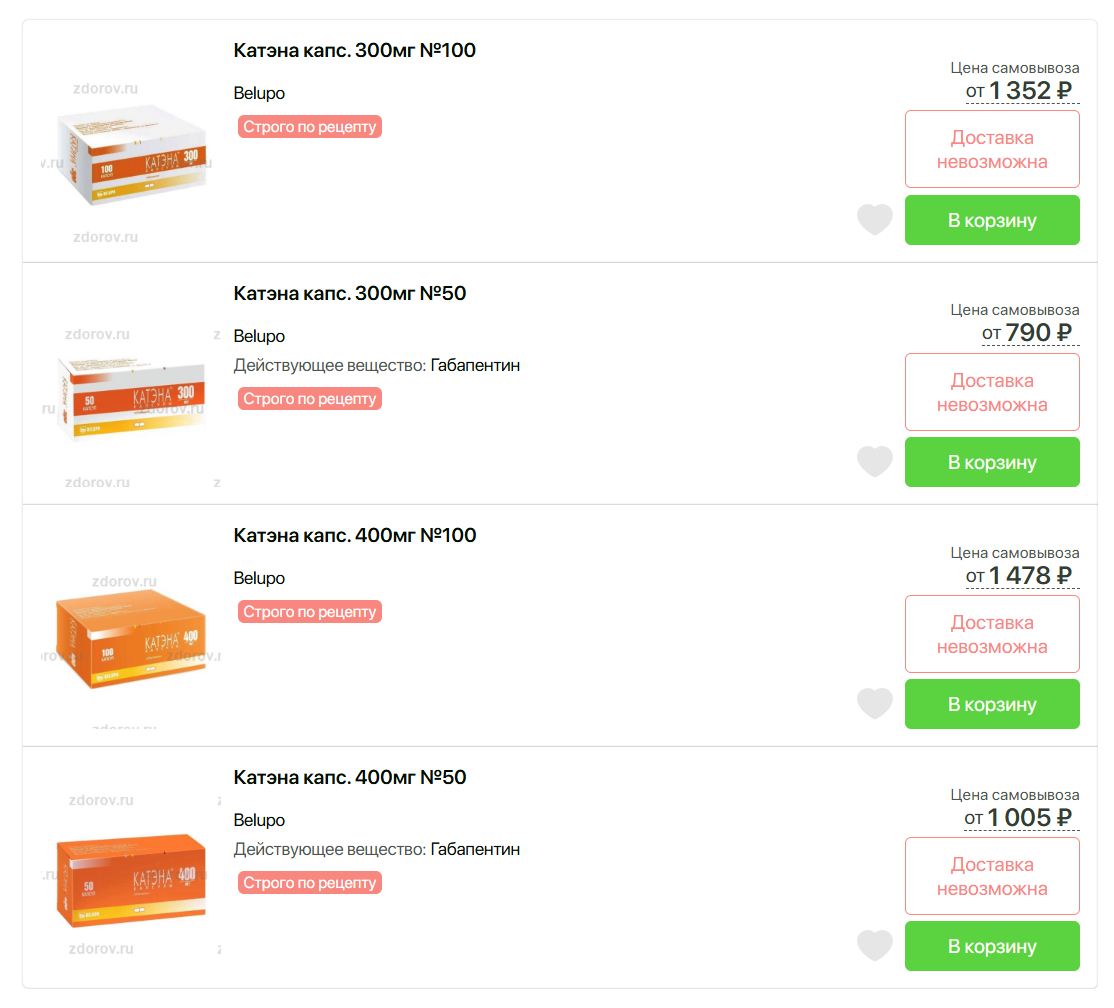This screenshot has width=1114, height=1008.
Task: View Катэна 300мг №50 box image
Action: pos(131,401)
